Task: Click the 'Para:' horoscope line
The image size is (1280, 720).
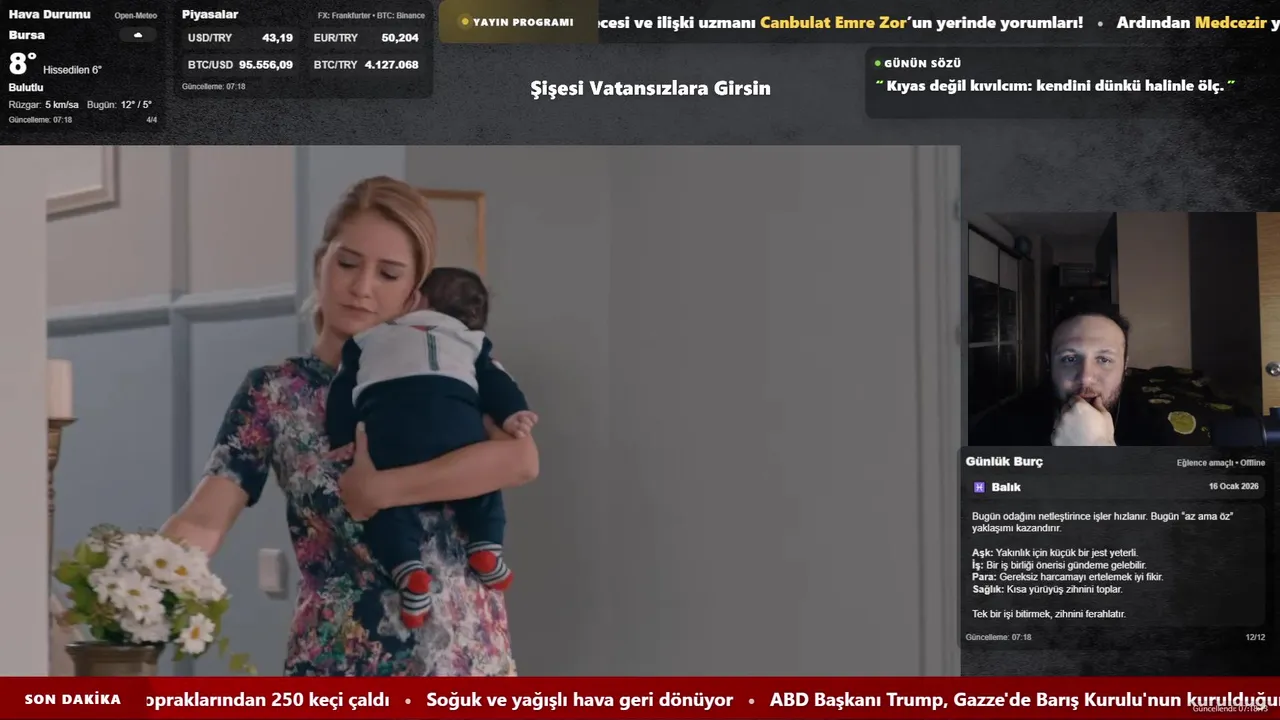Action: [1067, 577]
